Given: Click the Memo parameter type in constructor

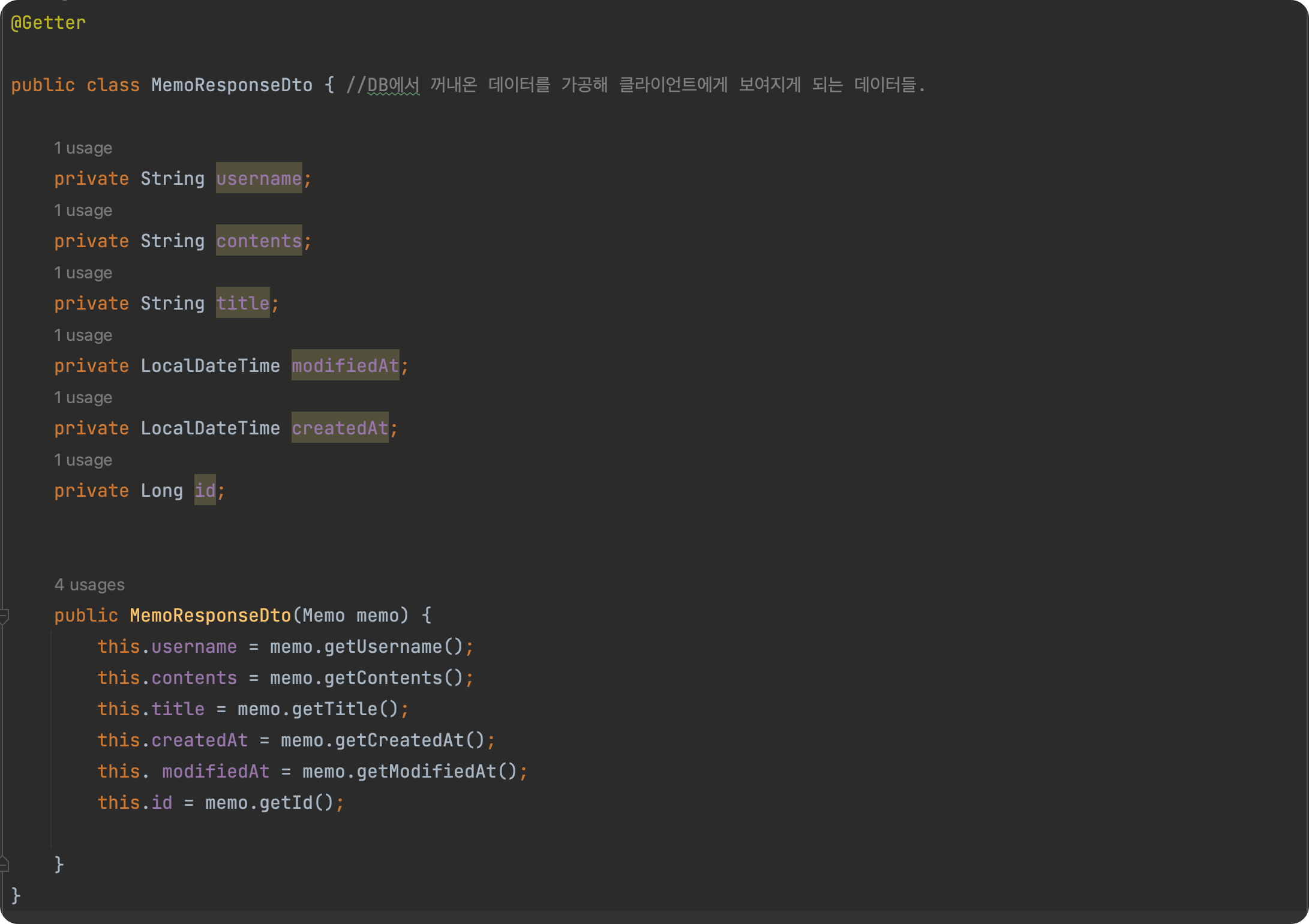Looking at the screenshot, I should 323,616.
